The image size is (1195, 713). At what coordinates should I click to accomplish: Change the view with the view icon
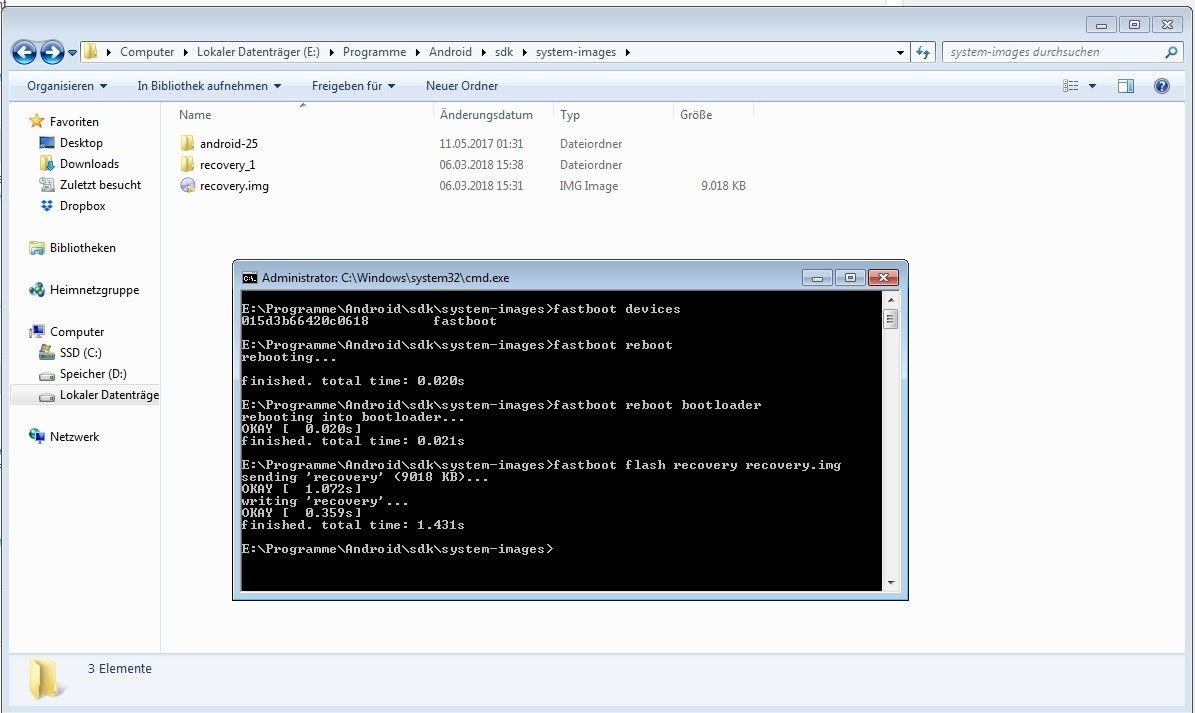point(1071,86)
